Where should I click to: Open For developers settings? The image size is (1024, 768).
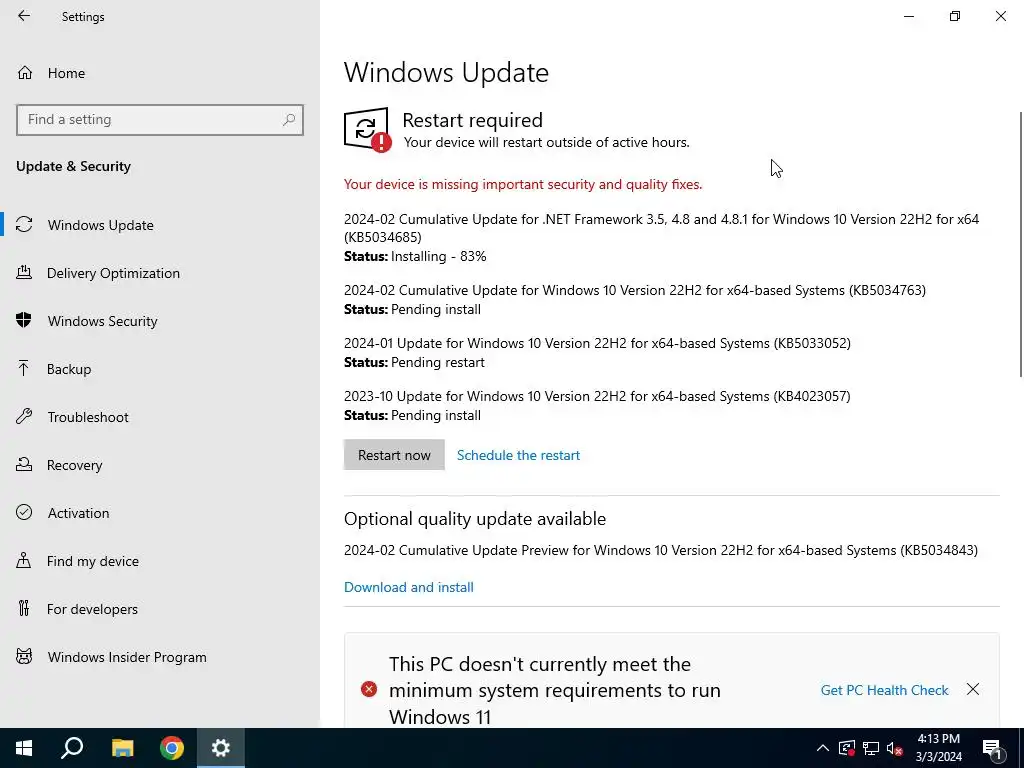pyautogui.click(x=160, y=609)
